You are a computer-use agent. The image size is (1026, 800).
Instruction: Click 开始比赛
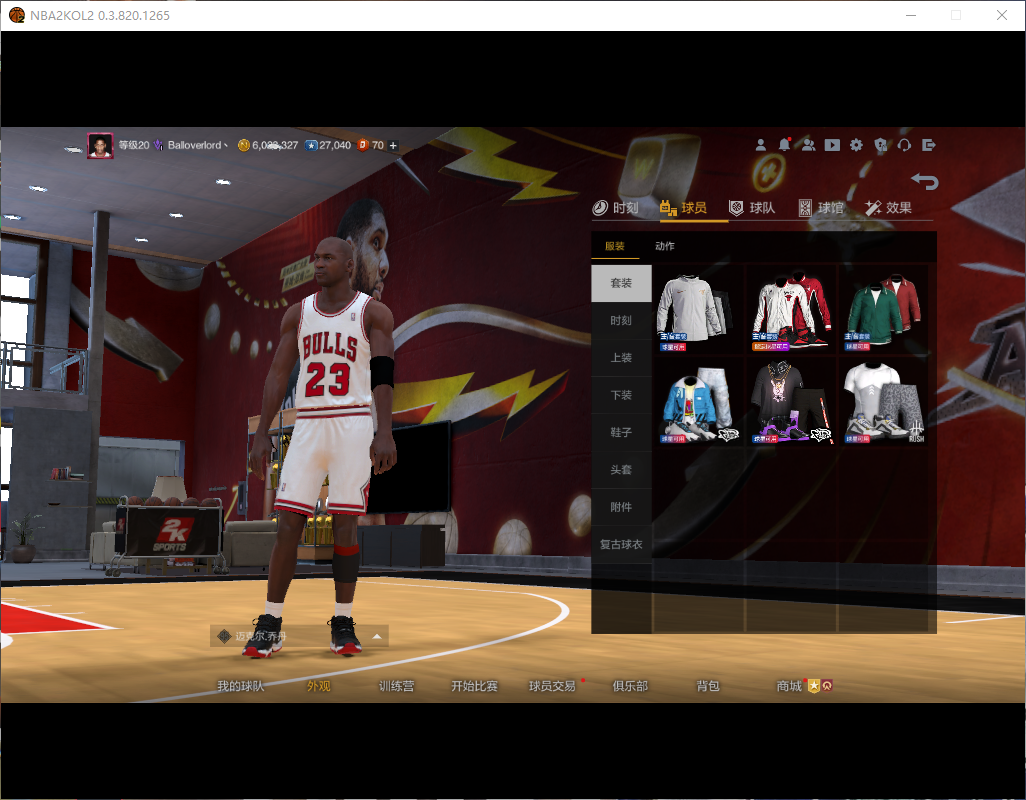[x=474, y=686]
